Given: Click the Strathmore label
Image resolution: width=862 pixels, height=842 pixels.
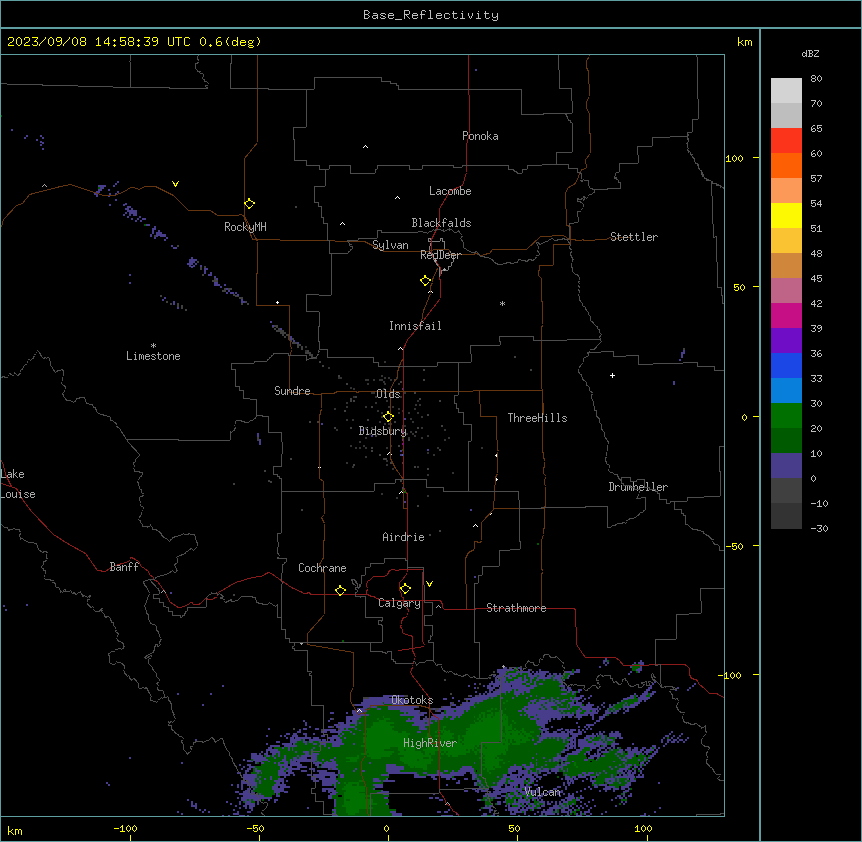Looking at the screenshot, I should 516,608.
